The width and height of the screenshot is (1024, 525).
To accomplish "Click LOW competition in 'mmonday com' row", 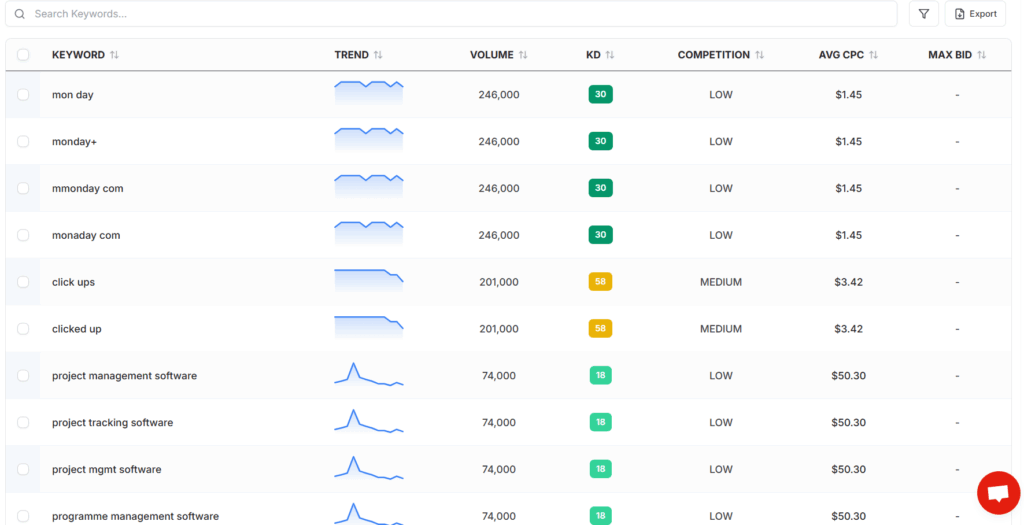I will click(721, 188).
